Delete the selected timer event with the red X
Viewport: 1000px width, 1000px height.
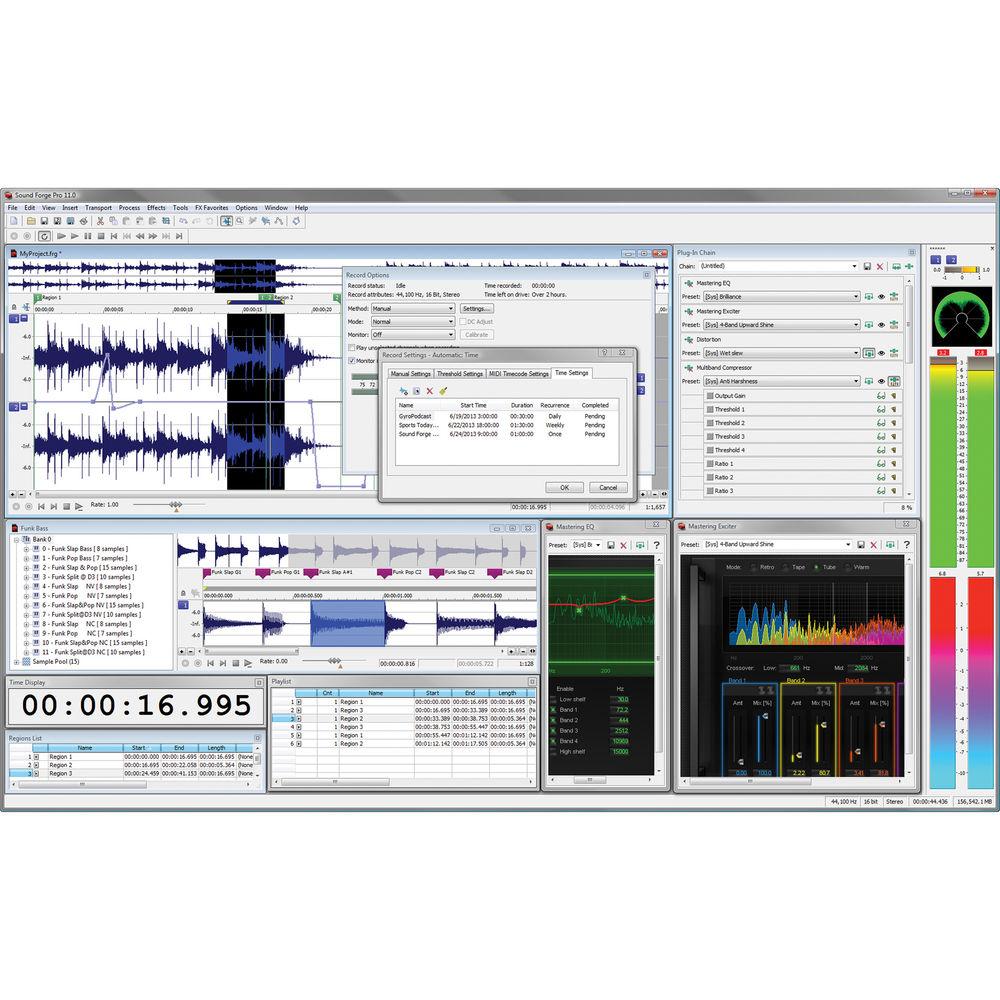429,391
